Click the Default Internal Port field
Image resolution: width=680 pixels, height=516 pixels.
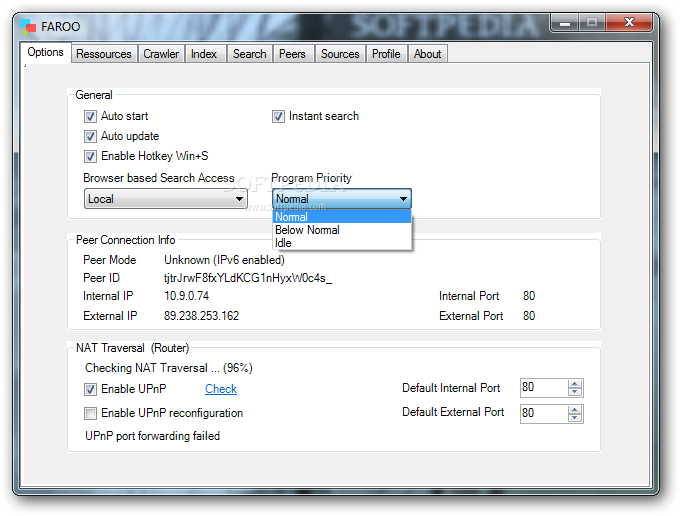click(544, 388)
